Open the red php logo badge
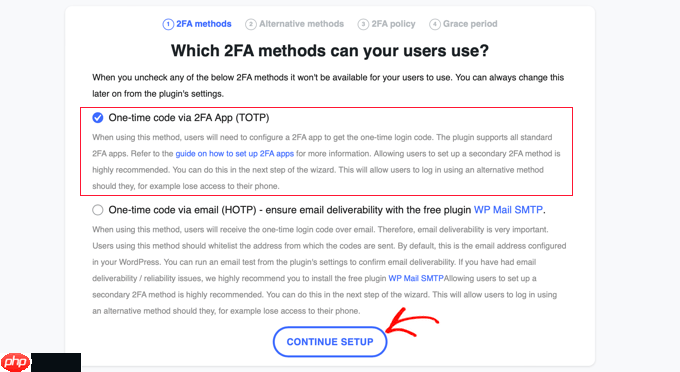Screen dimensions: 680x372 16,362
